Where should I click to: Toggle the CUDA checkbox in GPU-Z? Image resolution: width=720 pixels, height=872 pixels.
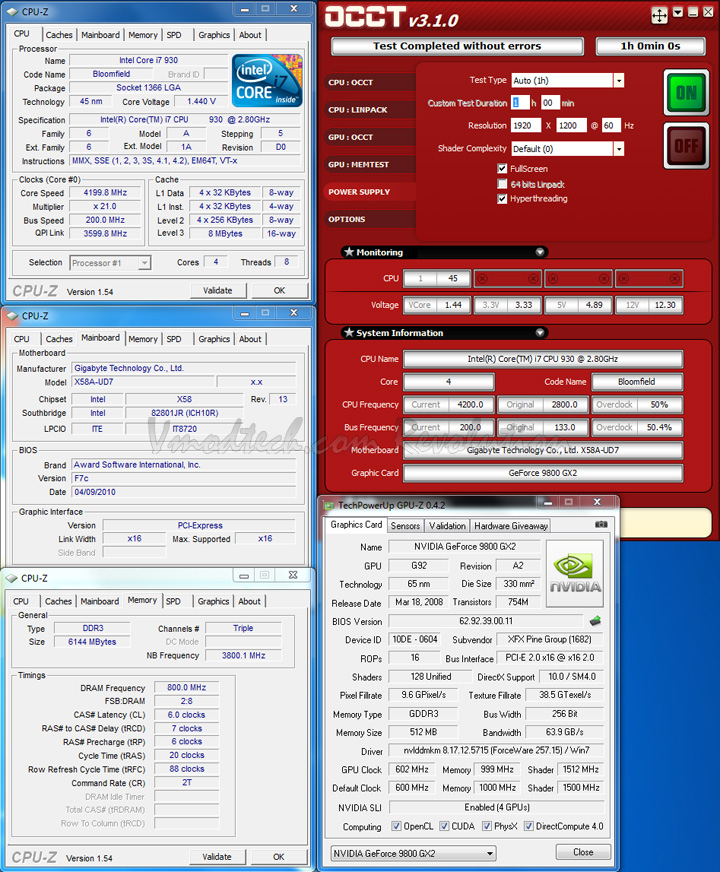(x=444, y=826)
